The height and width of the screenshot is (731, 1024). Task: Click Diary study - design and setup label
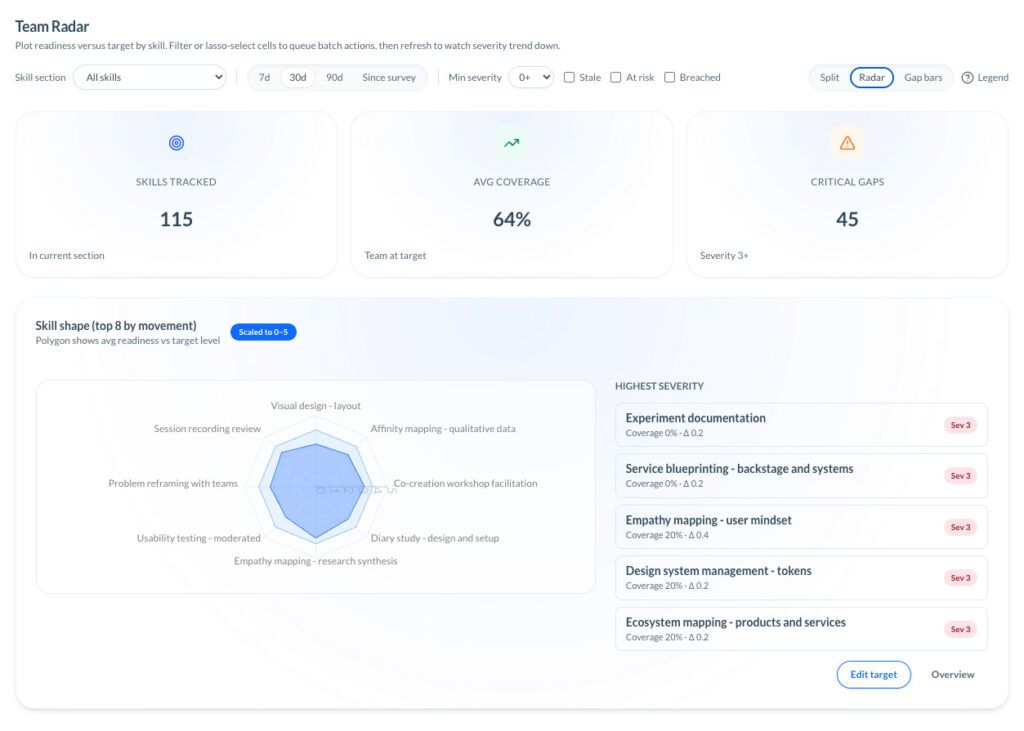coord(434,538)
